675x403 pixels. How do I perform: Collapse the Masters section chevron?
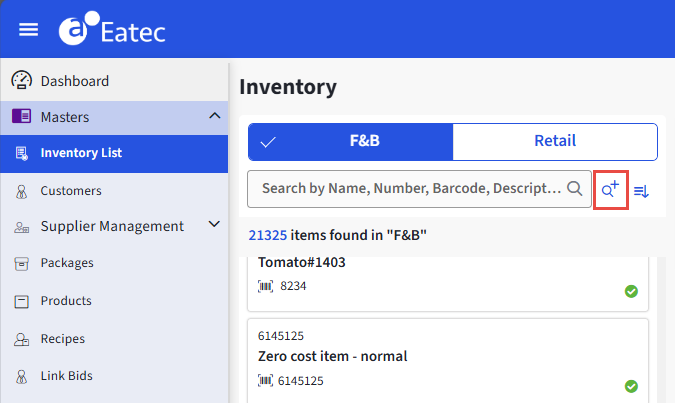(214, 116)
